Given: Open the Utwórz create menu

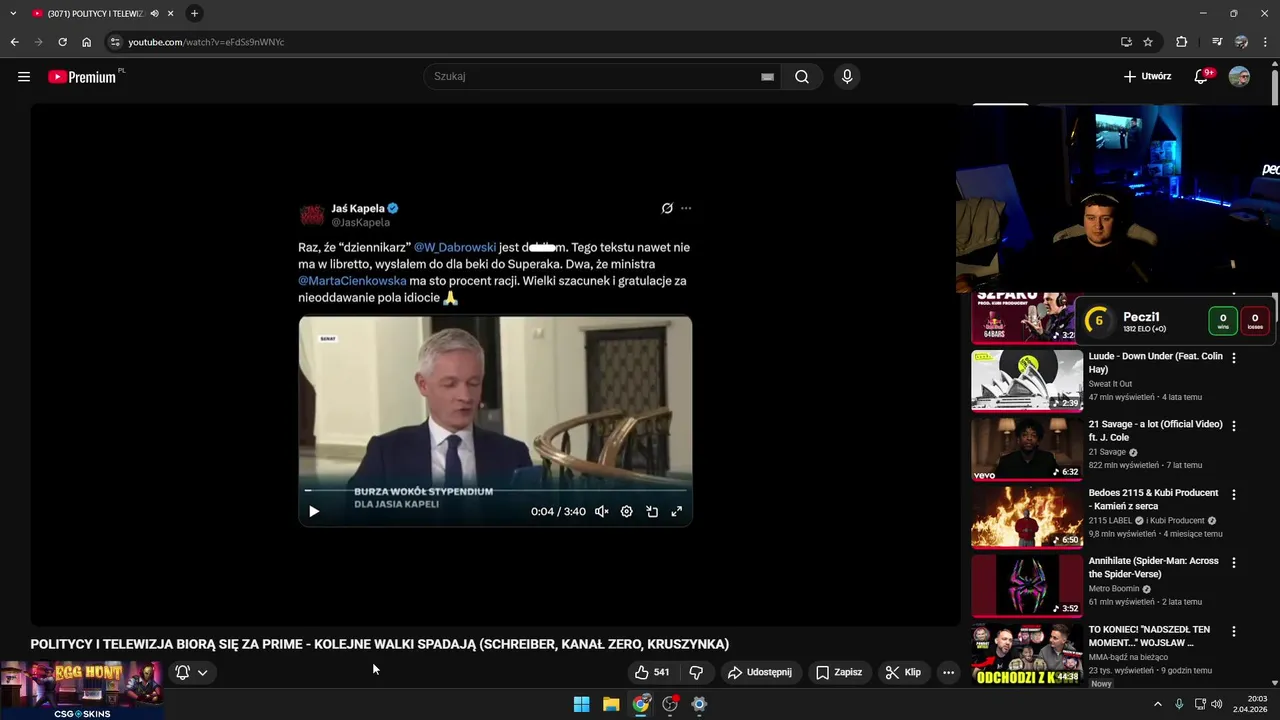Looking at the screenshot, I should (x=1147, y=76).
